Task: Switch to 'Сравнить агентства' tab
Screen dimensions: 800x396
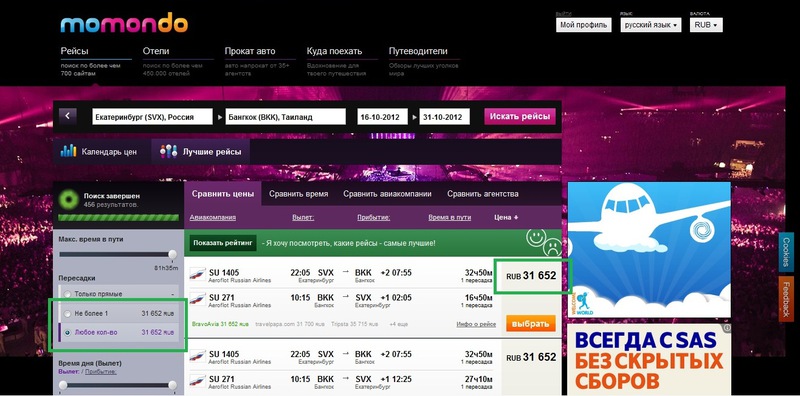Action: pos(483,194)
